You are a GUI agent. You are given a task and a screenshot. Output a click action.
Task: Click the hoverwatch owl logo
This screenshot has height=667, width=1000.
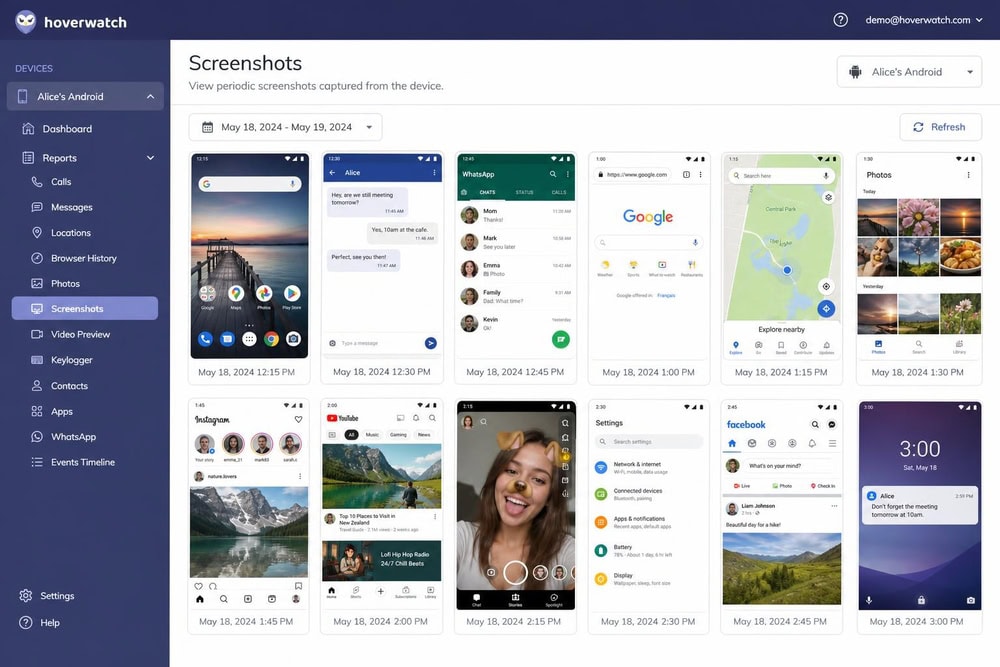(x=26, y=22)
